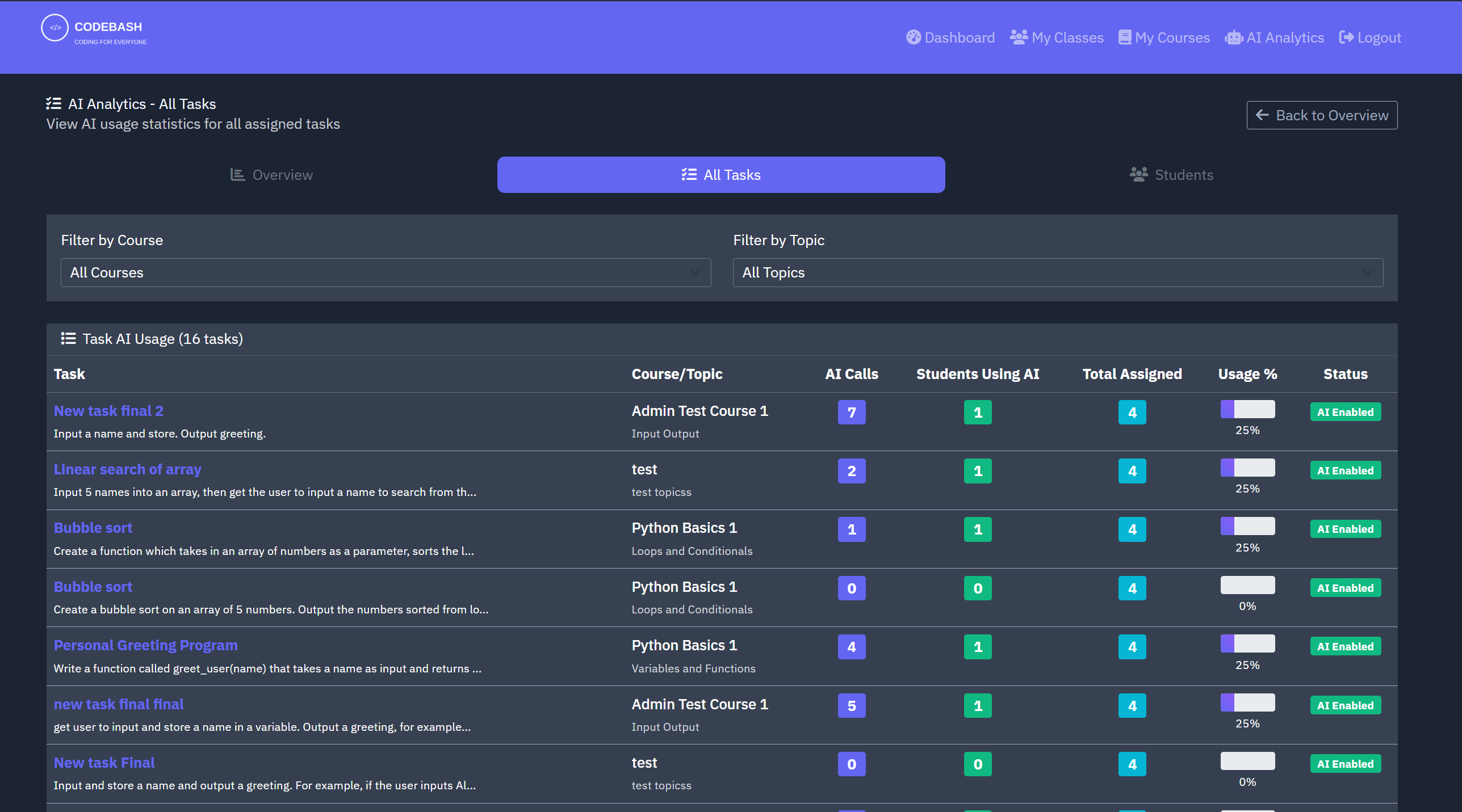Click the back arrow icon in Back to Overview

pyautogui.click(x=1262, y=115)
